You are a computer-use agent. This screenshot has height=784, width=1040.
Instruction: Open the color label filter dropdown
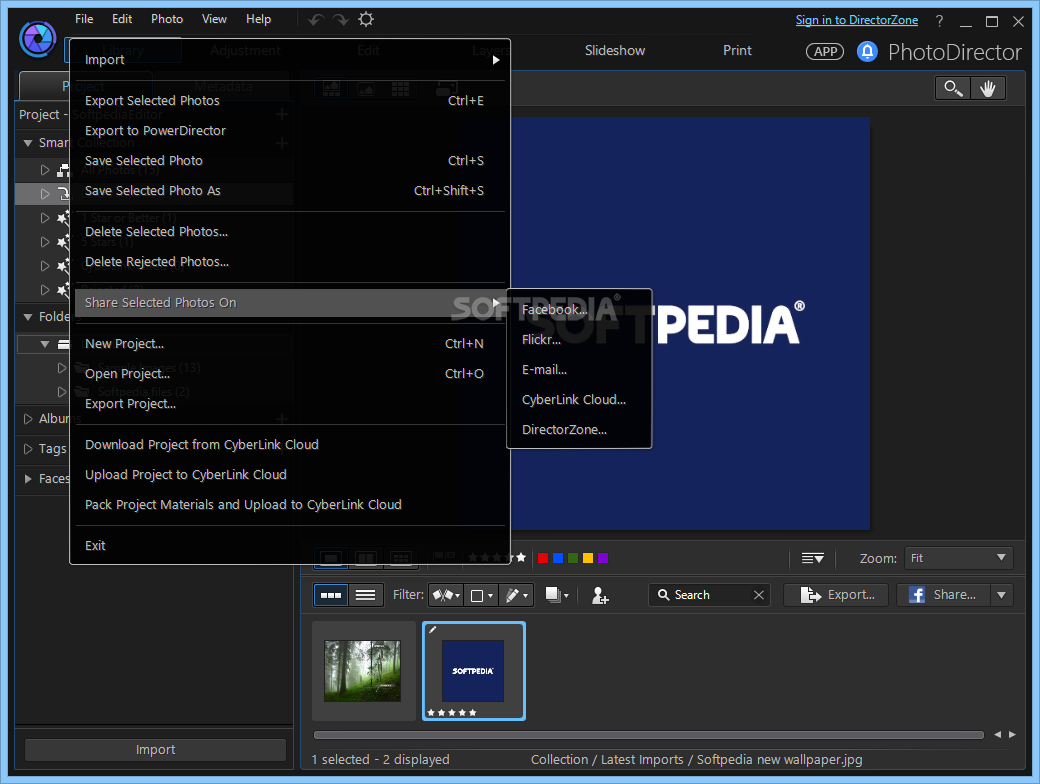coord(481,595)
